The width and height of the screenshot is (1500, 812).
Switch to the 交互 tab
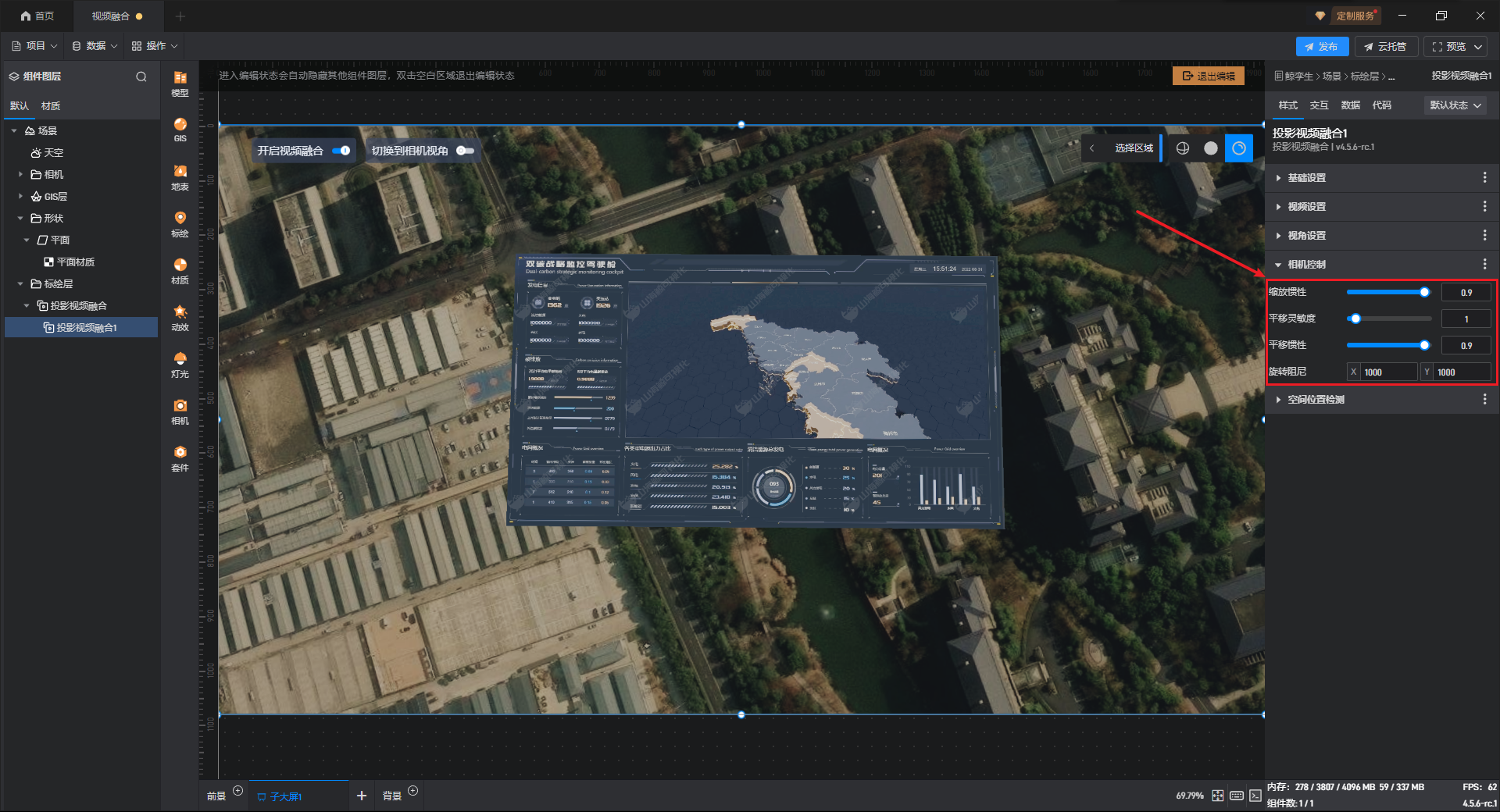click(1319, 105)
